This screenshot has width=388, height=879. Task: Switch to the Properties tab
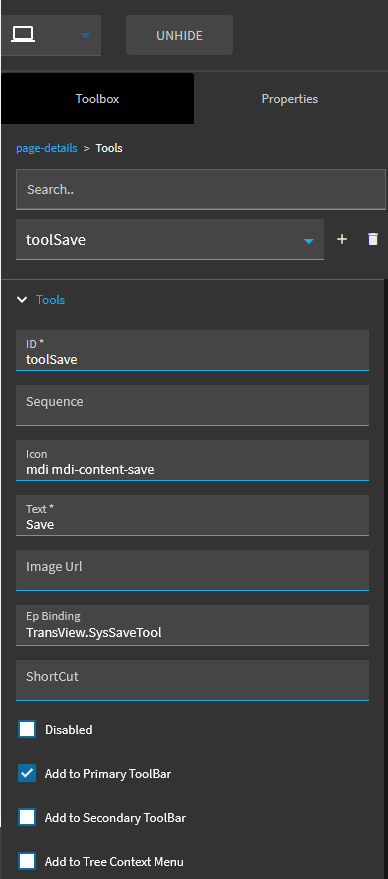click(290, 99)
